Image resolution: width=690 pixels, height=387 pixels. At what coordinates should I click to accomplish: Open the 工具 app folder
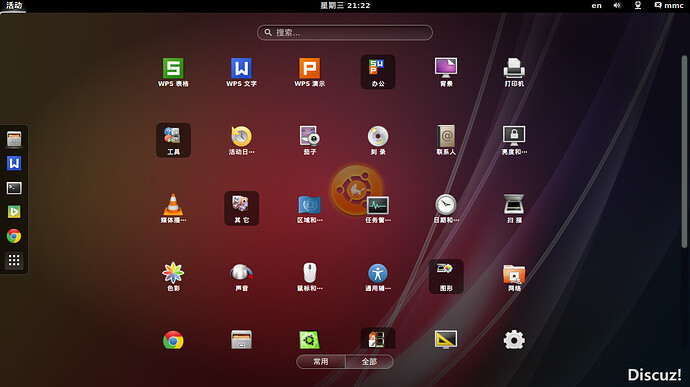[x=173, y=140]
